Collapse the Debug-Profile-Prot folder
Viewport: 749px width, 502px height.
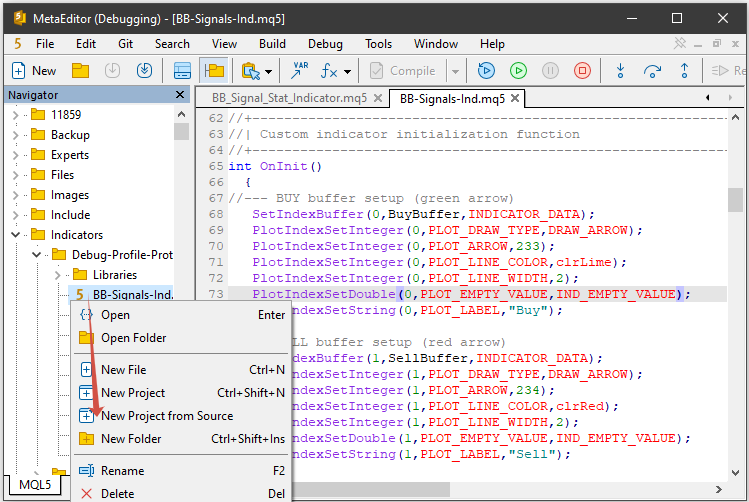click(x=36, y=255)
